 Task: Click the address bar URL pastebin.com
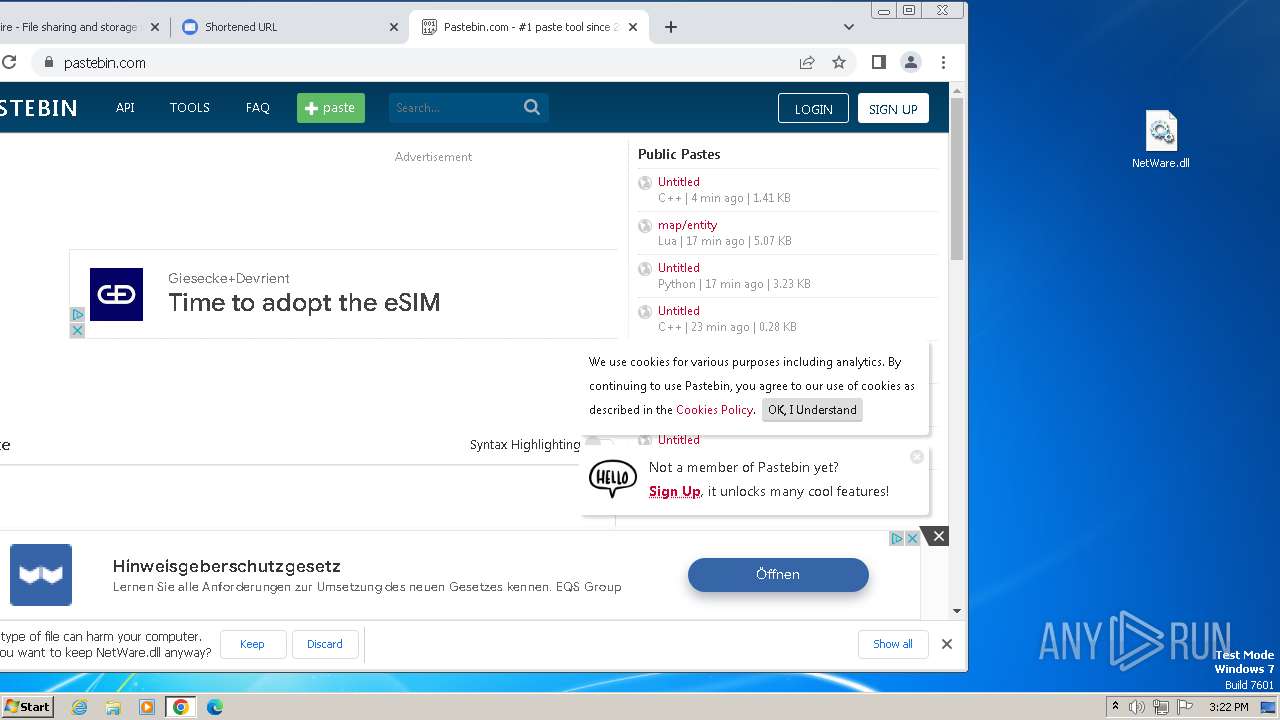tap(105, 62)
